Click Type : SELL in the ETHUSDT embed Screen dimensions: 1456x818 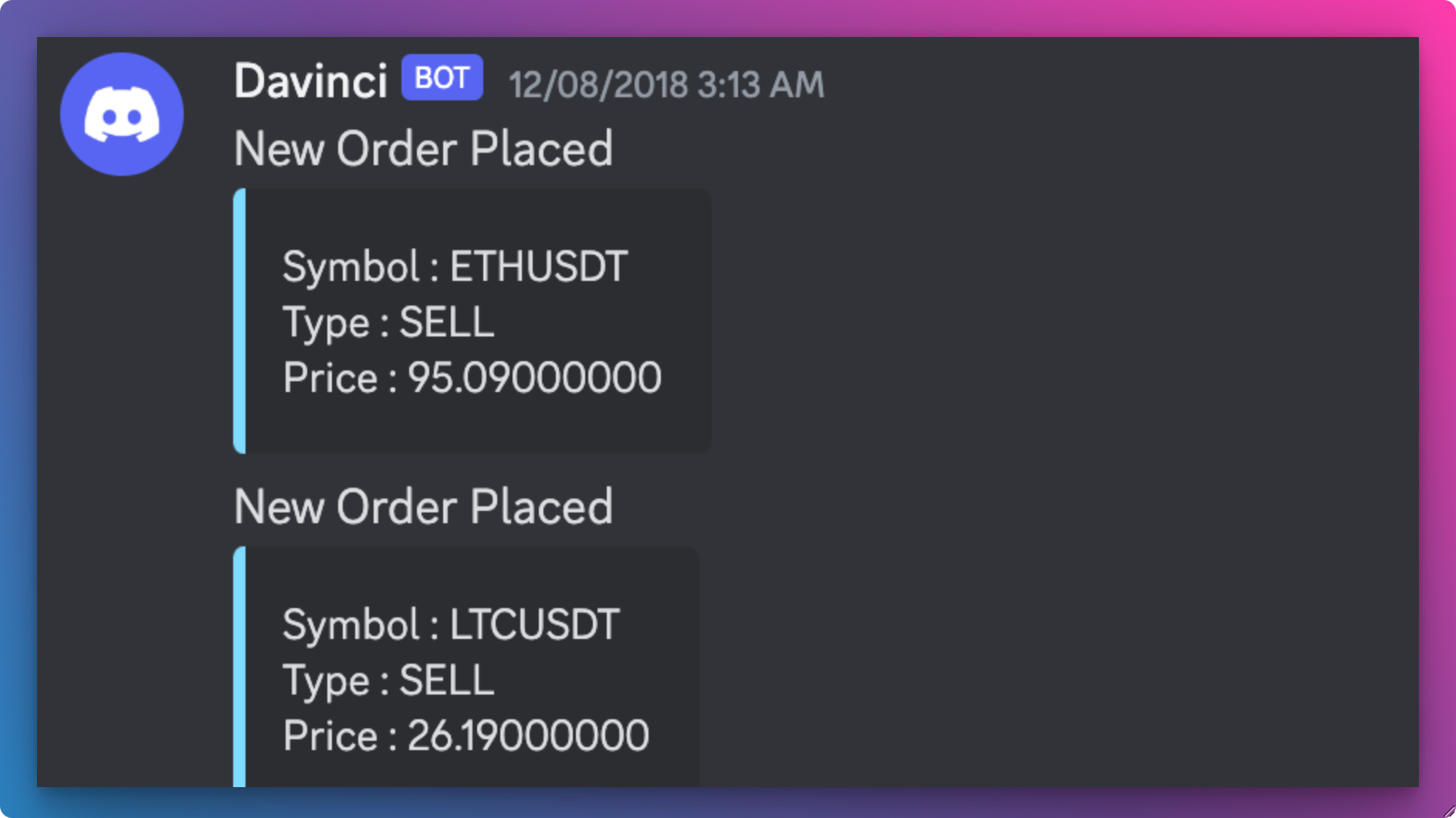(388, 322)
